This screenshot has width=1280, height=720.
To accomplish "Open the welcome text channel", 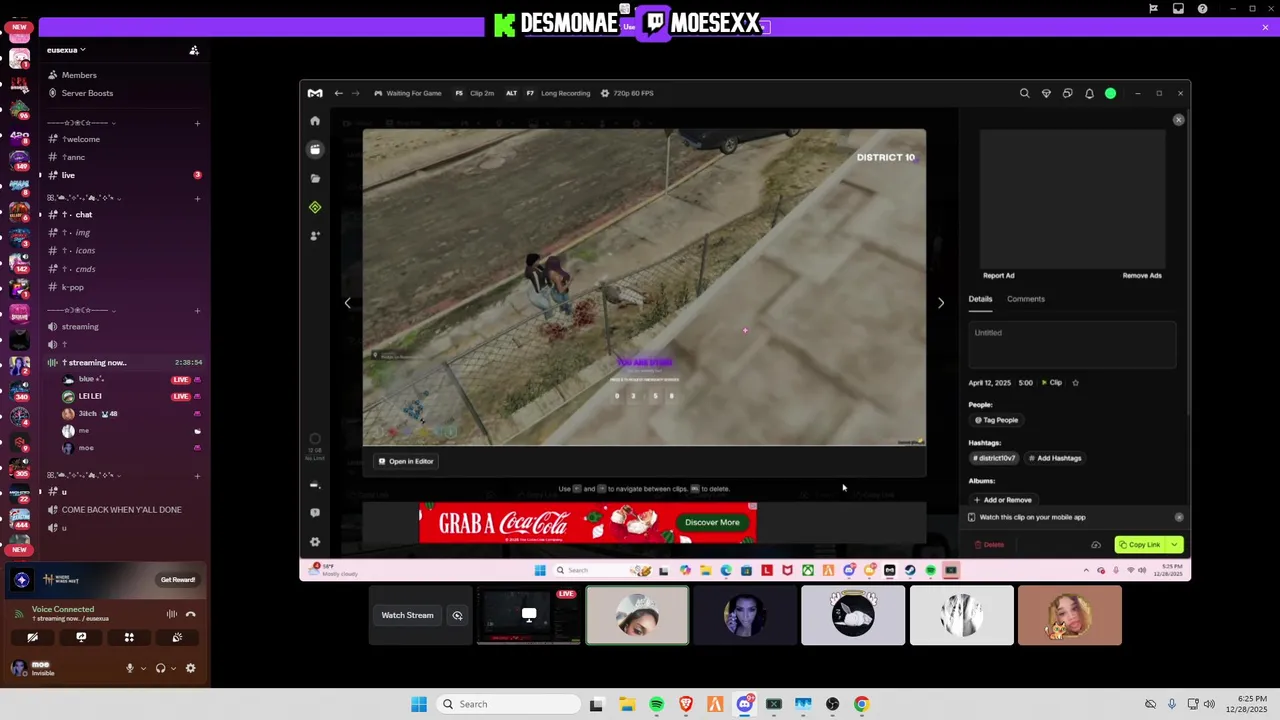I will [x=81, y=139].
